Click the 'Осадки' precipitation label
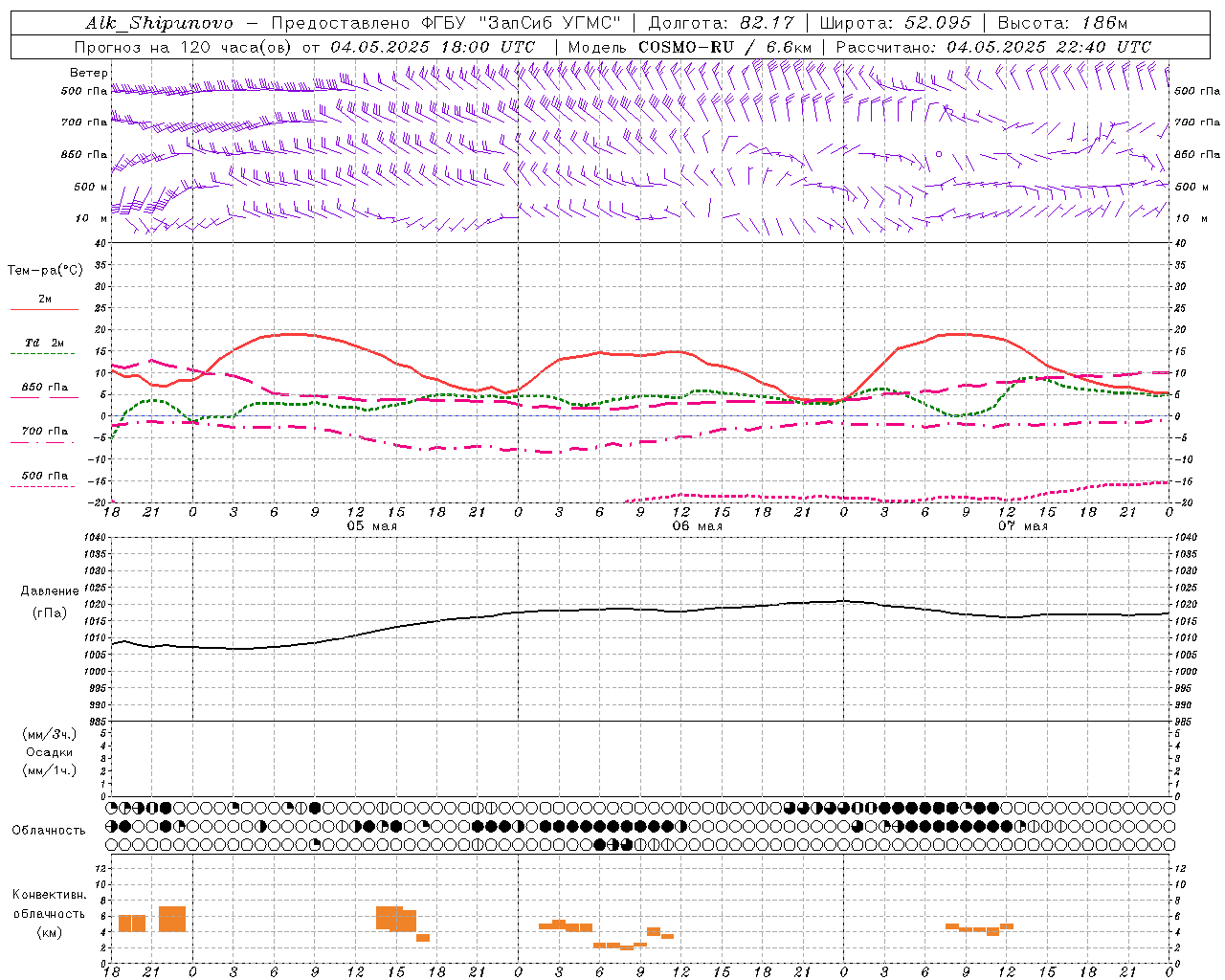 point(50,752)
